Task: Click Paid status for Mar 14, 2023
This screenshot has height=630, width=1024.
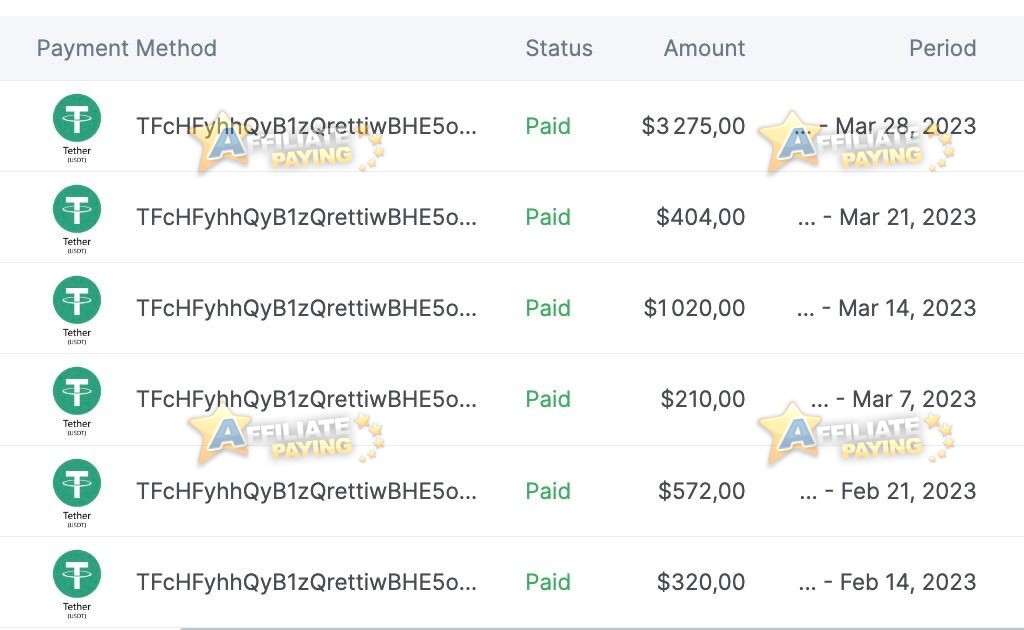Action: [548, 308]
